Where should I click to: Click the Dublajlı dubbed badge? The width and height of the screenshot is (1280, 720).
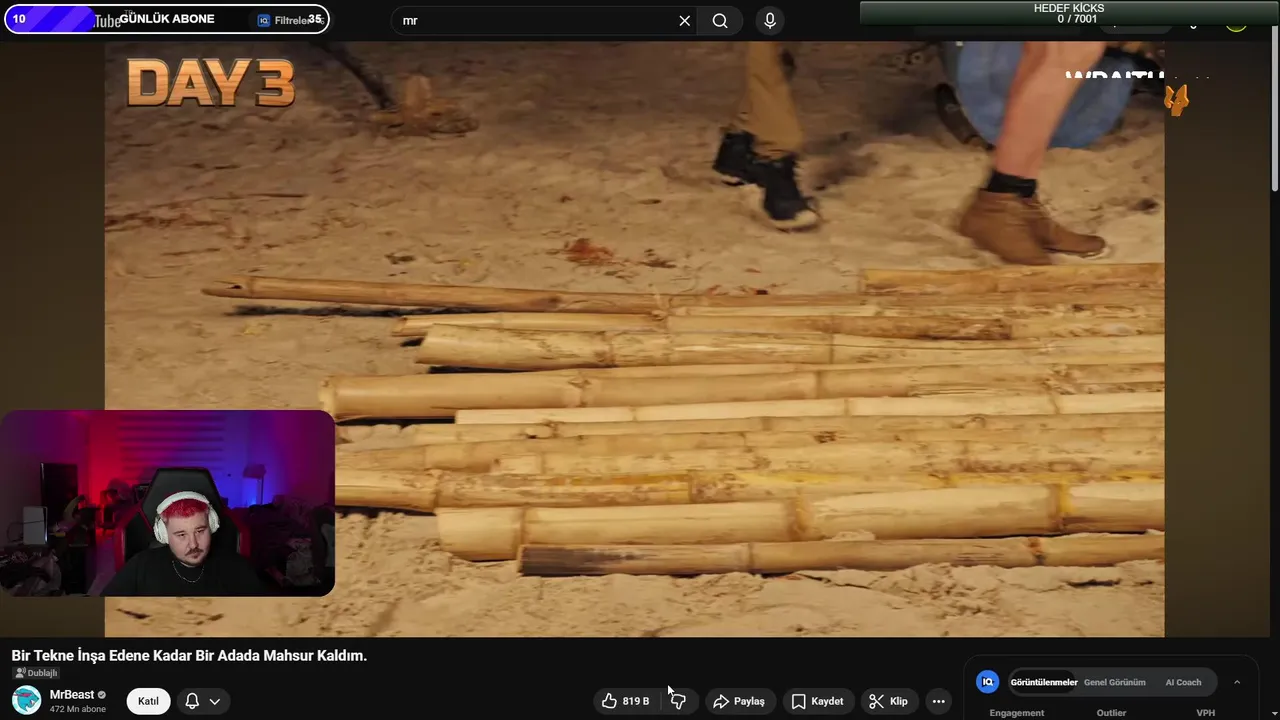(36, 674)
